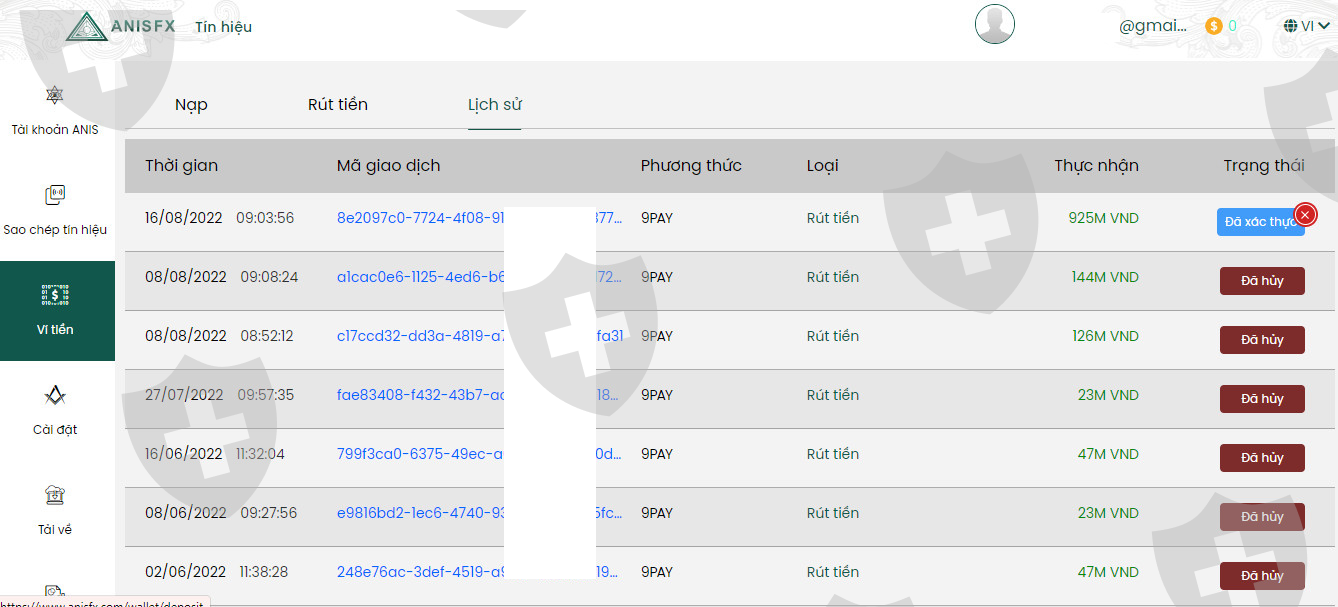
Task: Click Đã hủy button for 27/07/2022 row
Action: pyautogui.click(x=1262, y=399)
